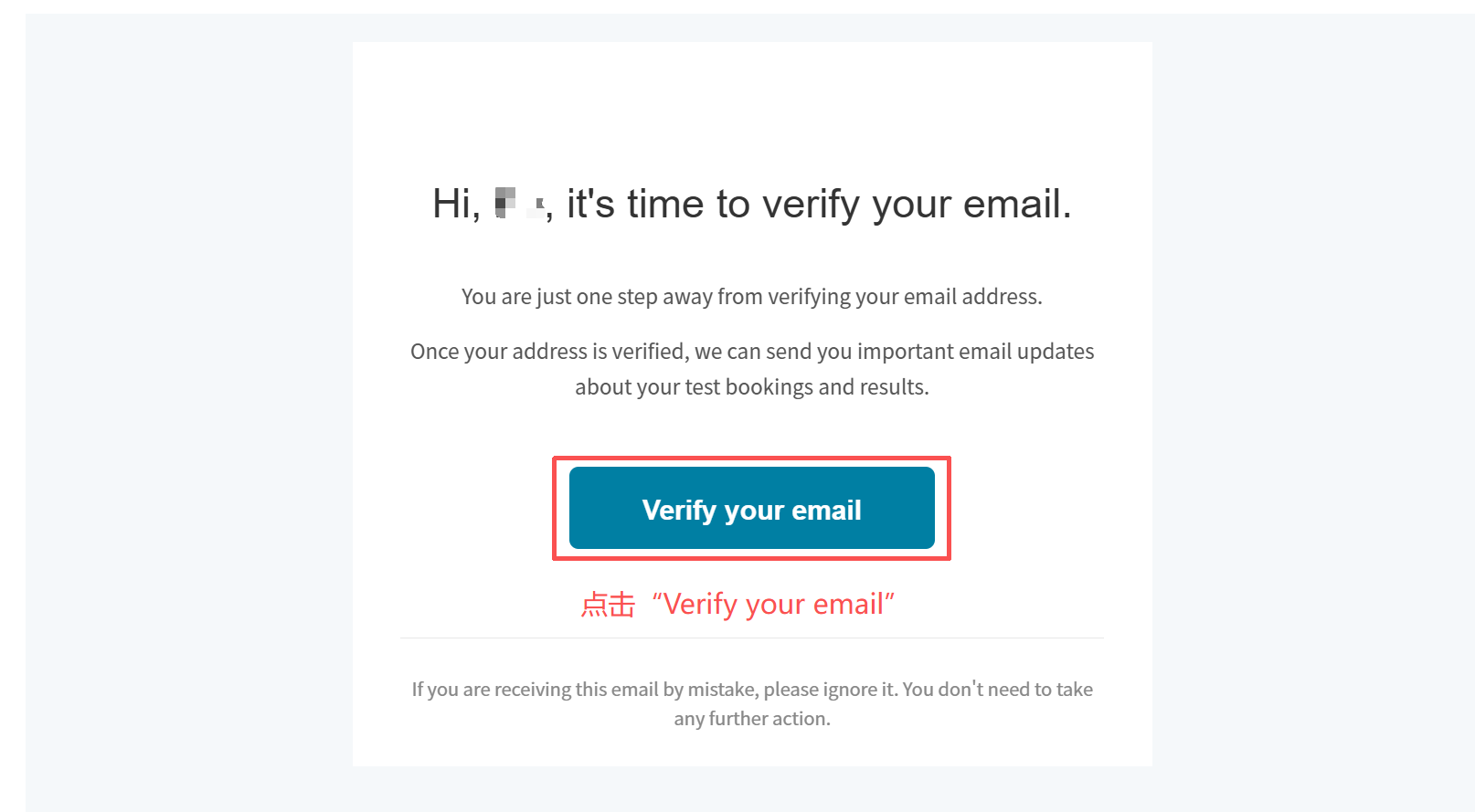Click the pixelated recipient name in the greeting
Screen dimensions: 1475x812
pos(518,204)
